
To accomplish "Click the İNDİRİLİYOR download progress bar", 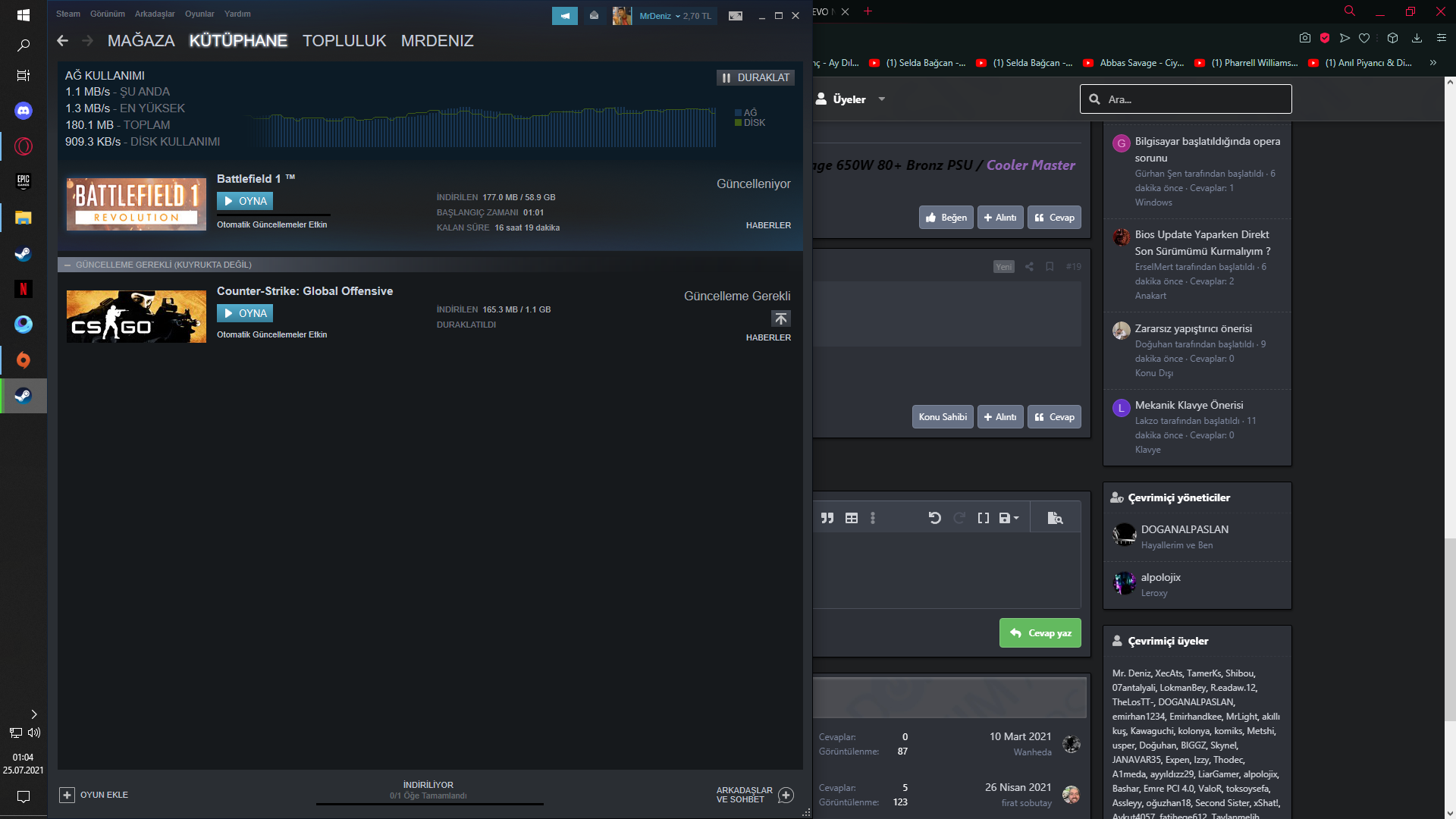I will (429, 803).
